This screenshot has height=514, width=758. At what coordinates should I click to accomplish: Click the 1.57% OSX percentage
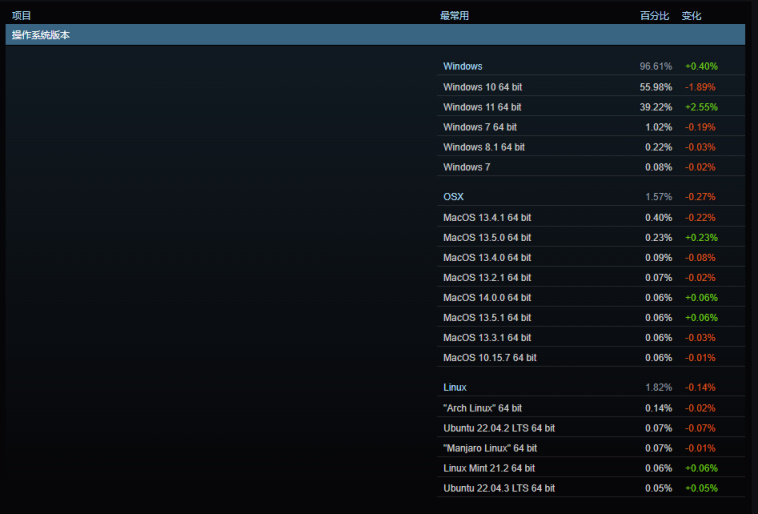[x=658, y=197]
